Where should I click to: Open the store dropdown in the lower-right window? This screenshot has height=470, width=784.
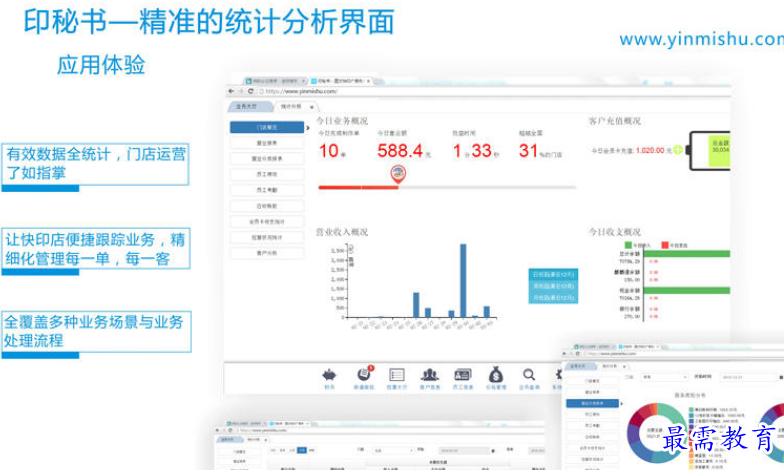[x=665, y=377]
